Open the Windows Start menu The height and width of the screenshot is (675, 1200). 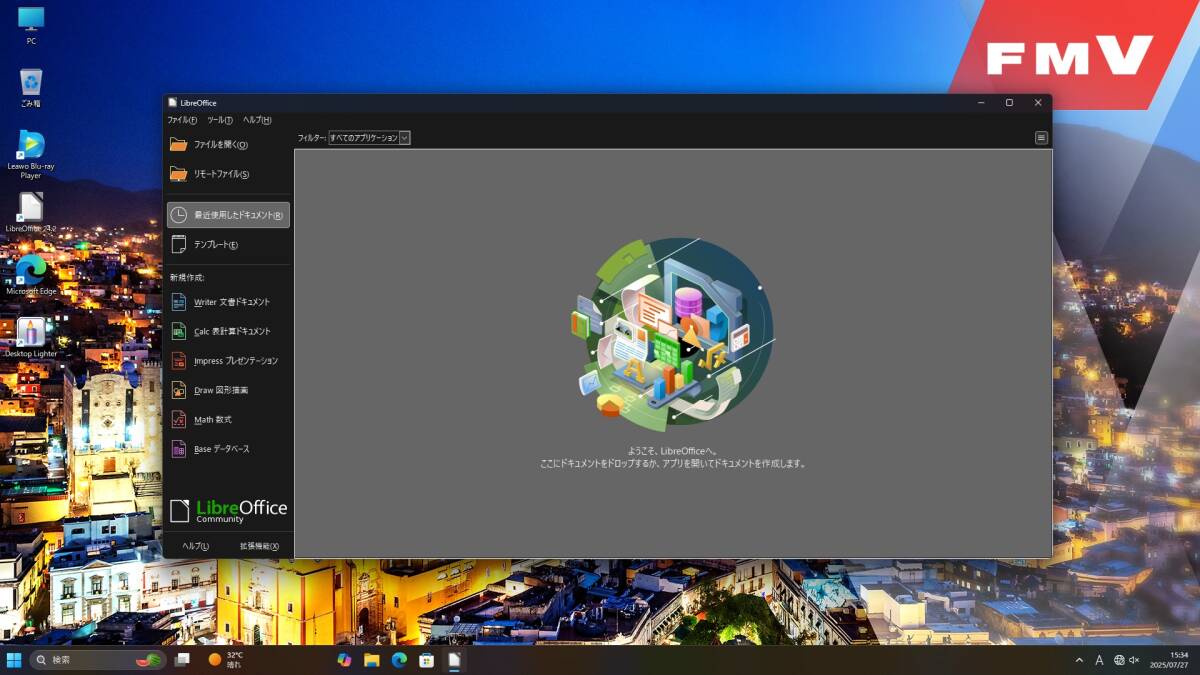pos(14,660)
